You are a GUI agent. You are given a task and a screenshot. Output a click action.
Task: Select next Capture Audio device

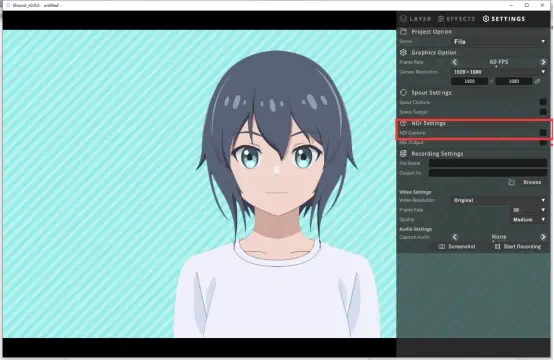[543, 237]
